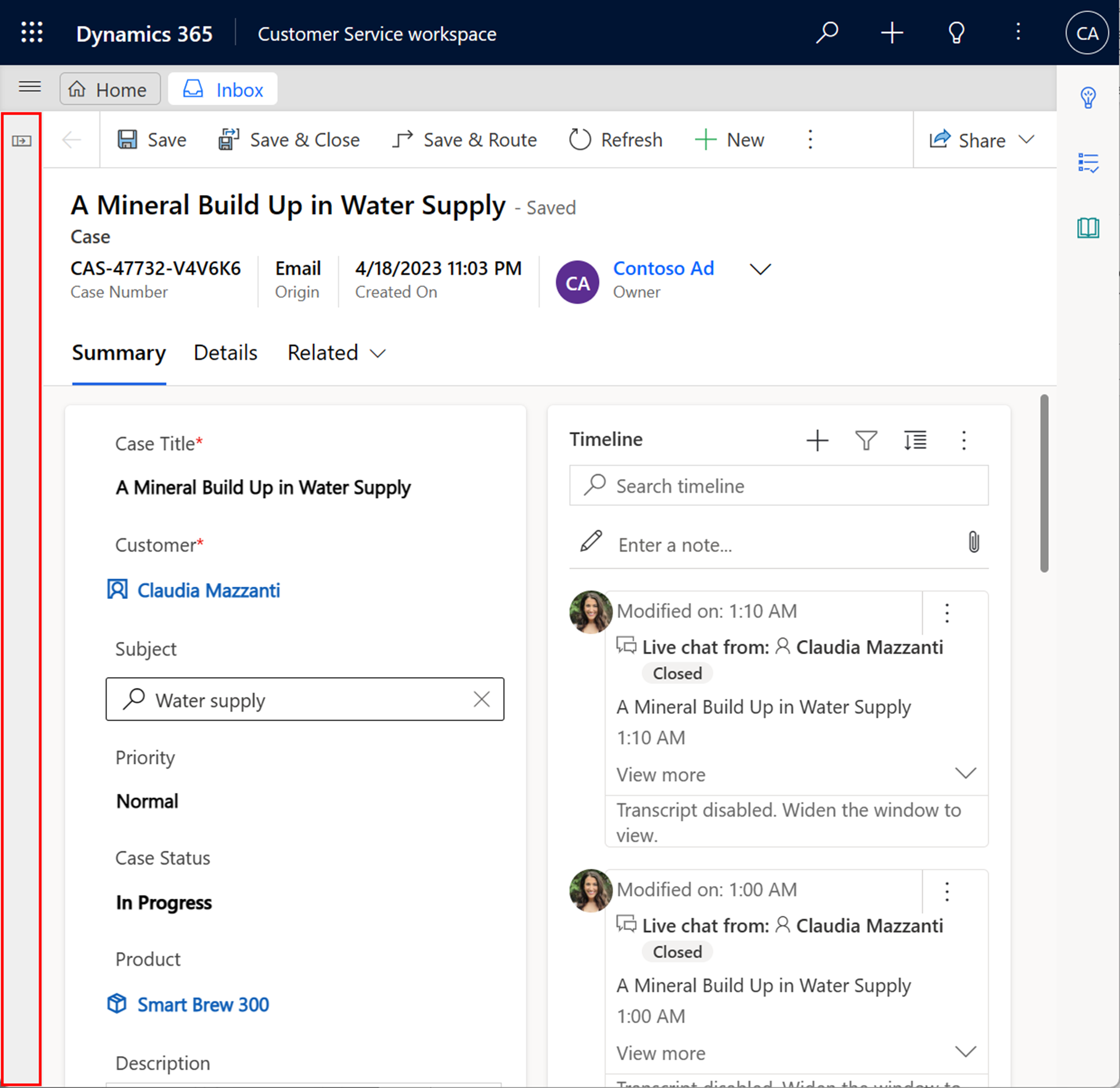Click the Claudia Mazzanti contact icon
1120x1088 pixels.
[x=117, y=589]
